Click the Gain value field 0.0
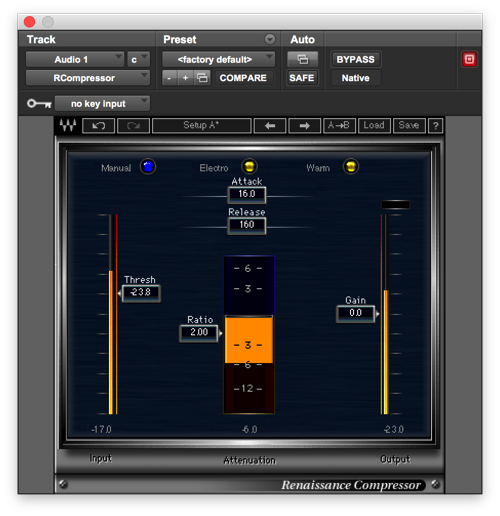Image resolution: width=500 pixels, height=516 pixels. (x=355, y=313)
